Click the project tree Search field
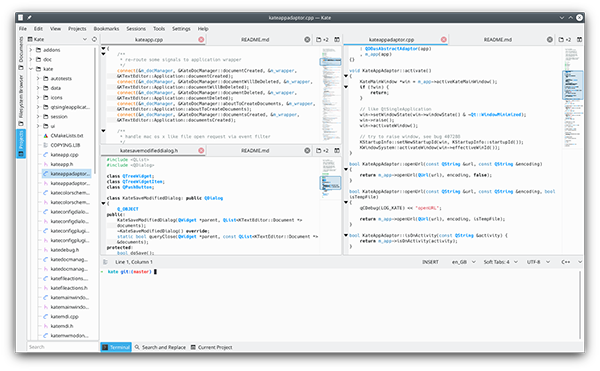The width and height of the screenshot is (600, 371). coord(63,347)
